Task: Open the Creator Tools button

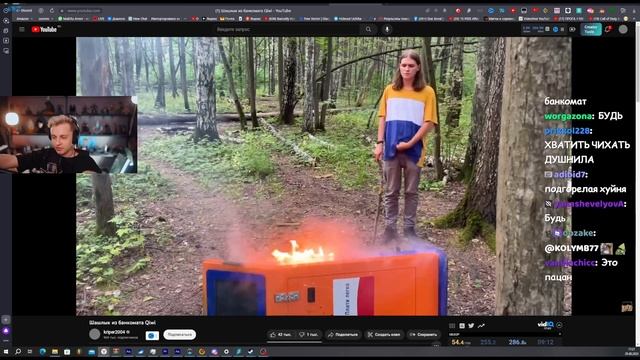Action: [591, 29]
